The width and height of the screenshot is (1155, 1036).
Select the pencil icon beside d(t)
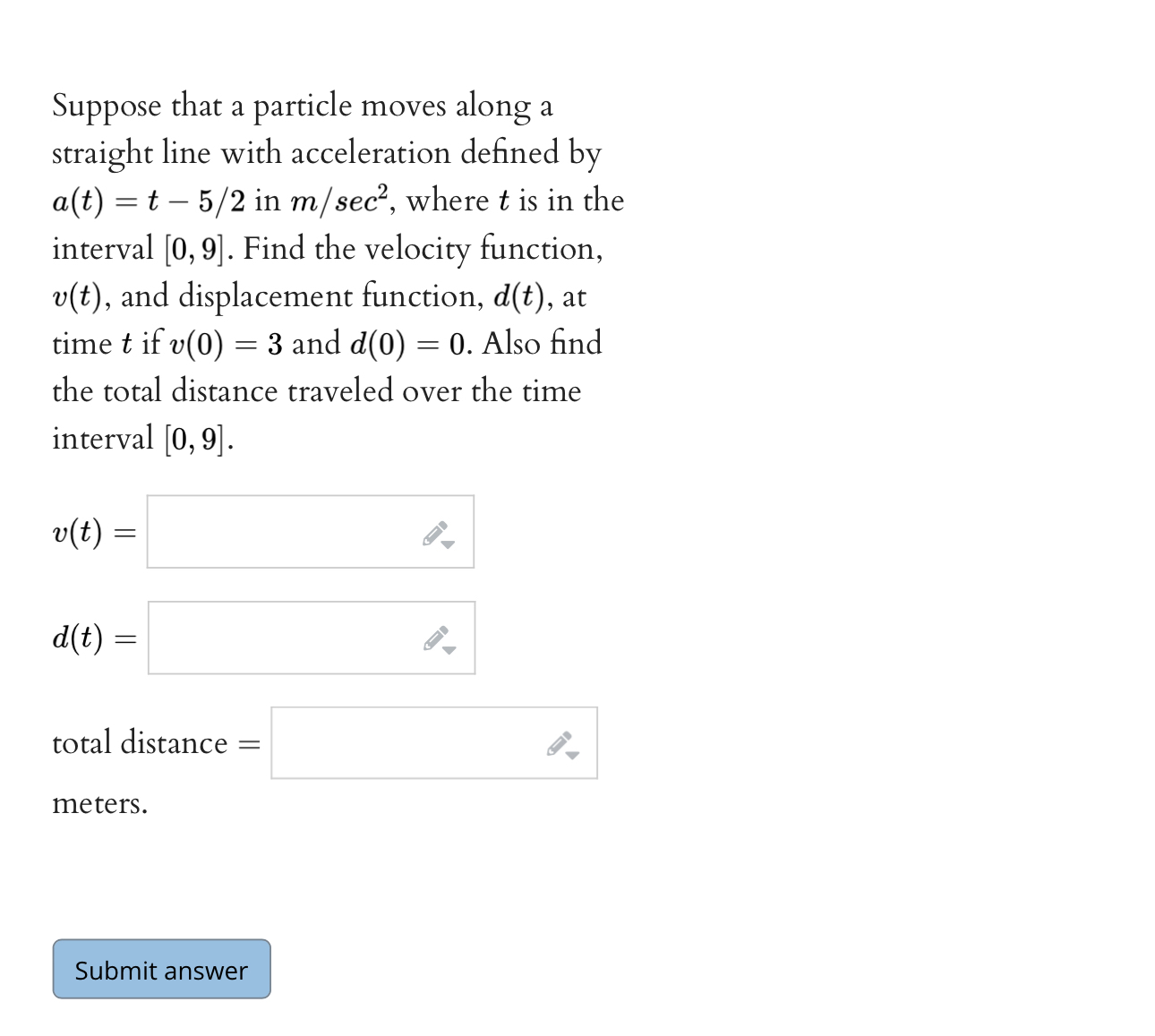(x=436, y=638)
